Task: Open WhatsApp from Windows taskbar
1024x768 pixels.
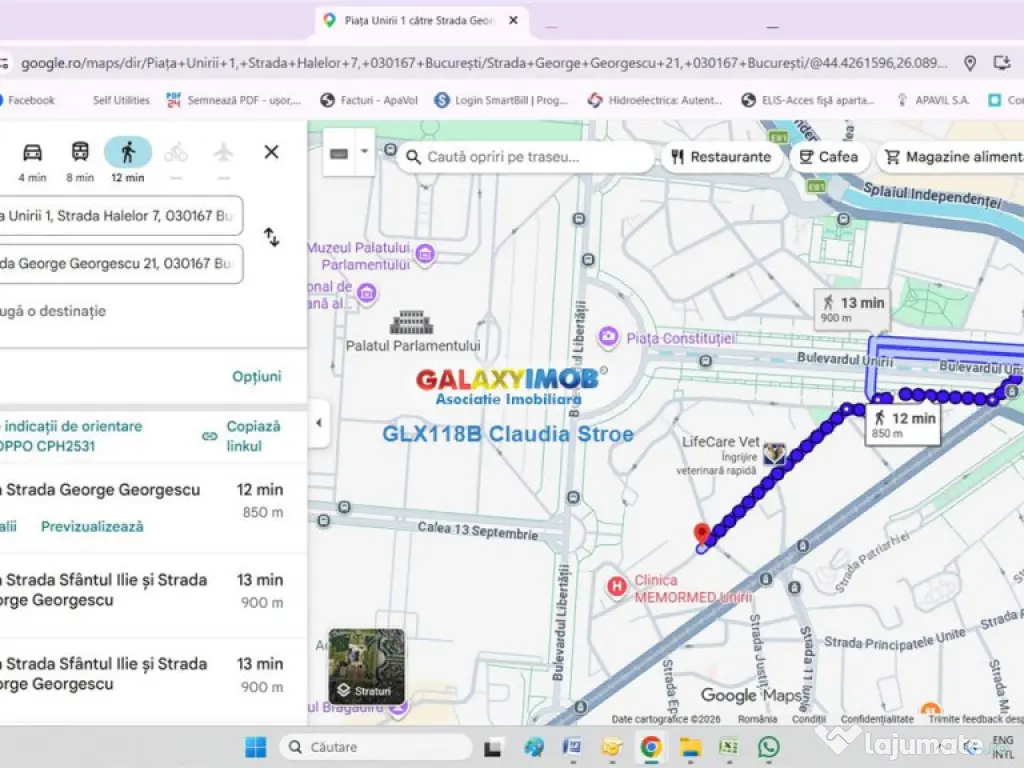Action: coord(768,747)
